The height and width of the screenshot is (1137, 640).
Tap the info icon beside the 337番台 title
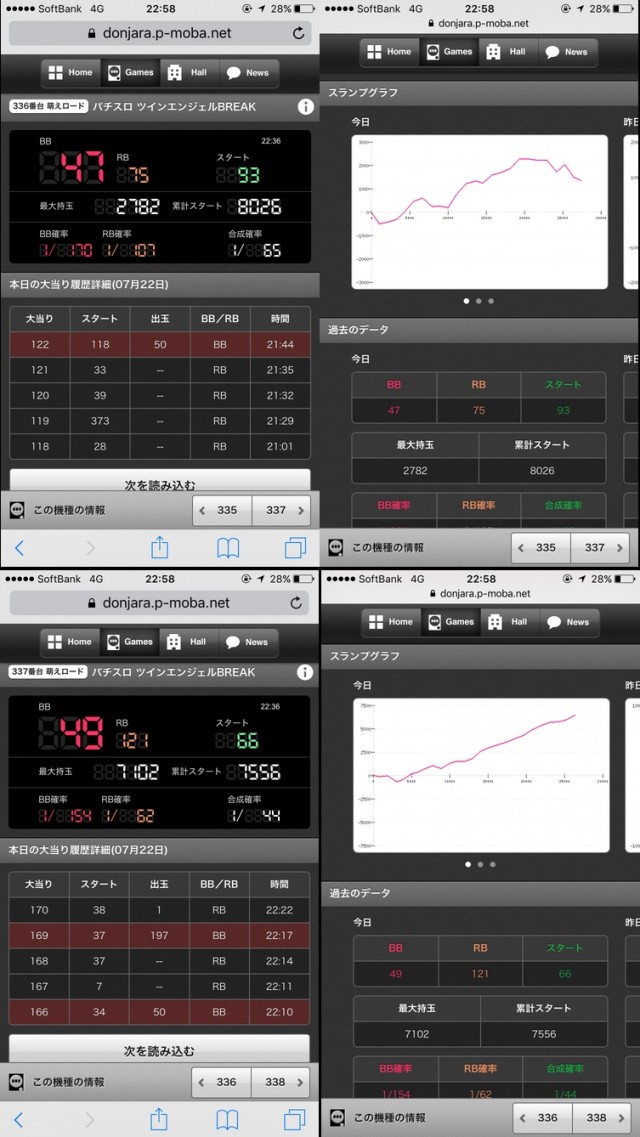[x=305, y=673]
